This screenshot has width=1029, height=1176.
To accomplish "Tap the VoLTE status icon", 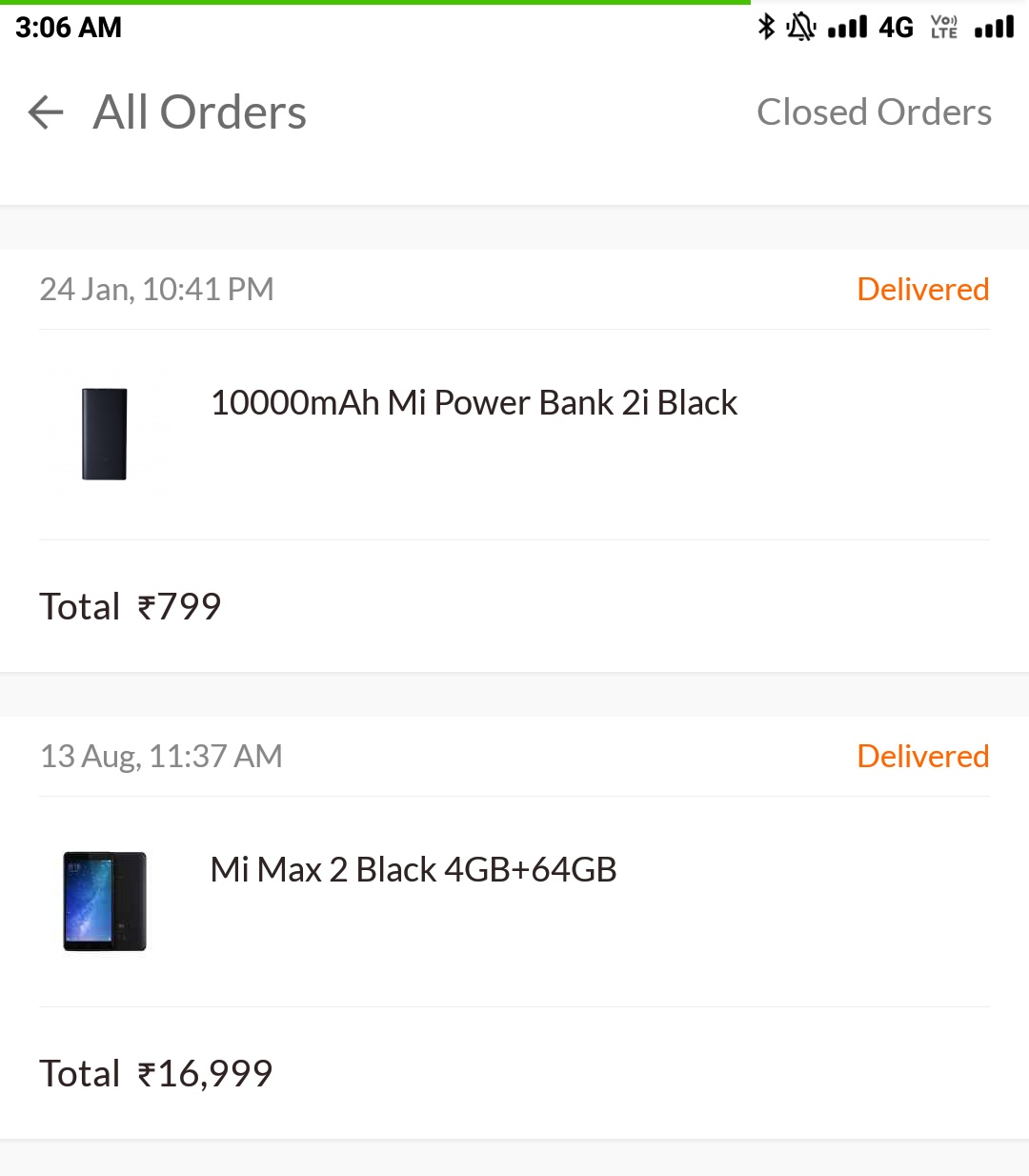I will [x=943, y=27].
